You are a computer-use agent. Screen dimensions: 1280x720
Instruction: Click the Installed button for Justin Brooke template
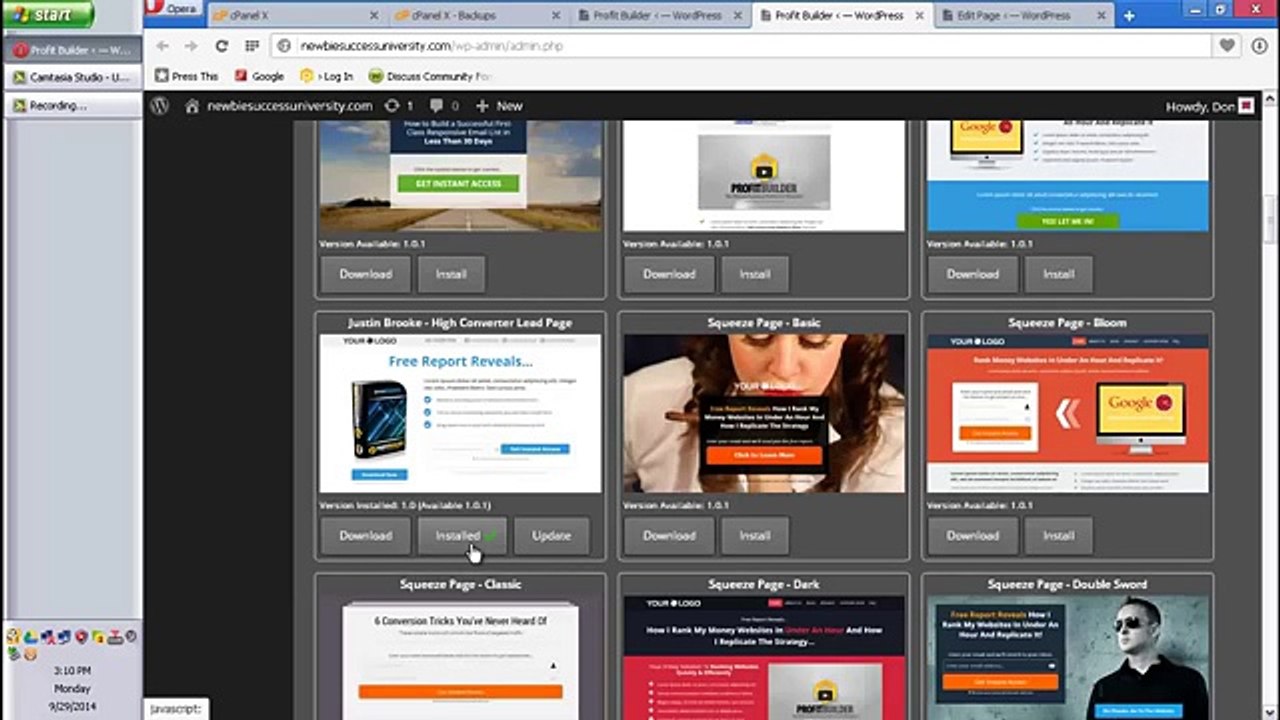[462, 536]
